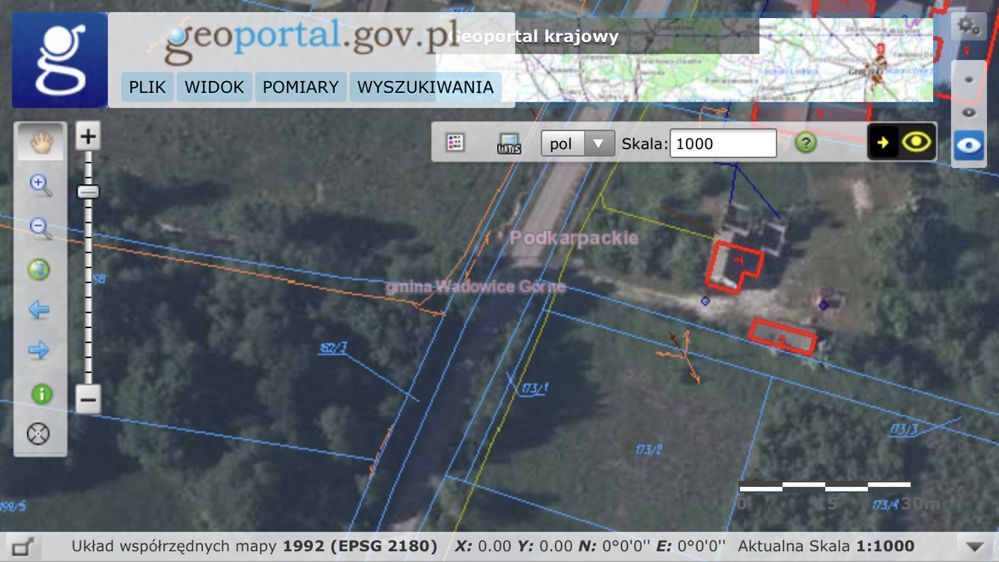Select the pan hand tool
The height and width of the screenshot is (562, 999).
point(40,142)
